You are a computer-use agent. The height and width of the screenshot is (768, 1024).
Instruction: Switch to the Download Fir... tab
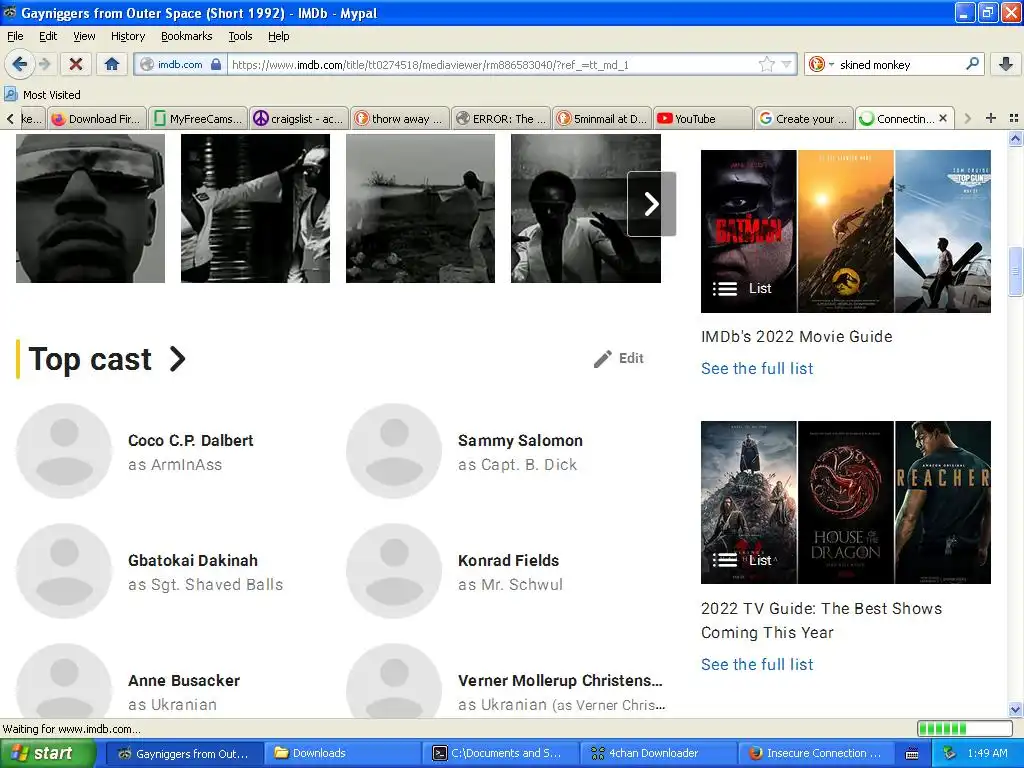click(x=97, y=118)
